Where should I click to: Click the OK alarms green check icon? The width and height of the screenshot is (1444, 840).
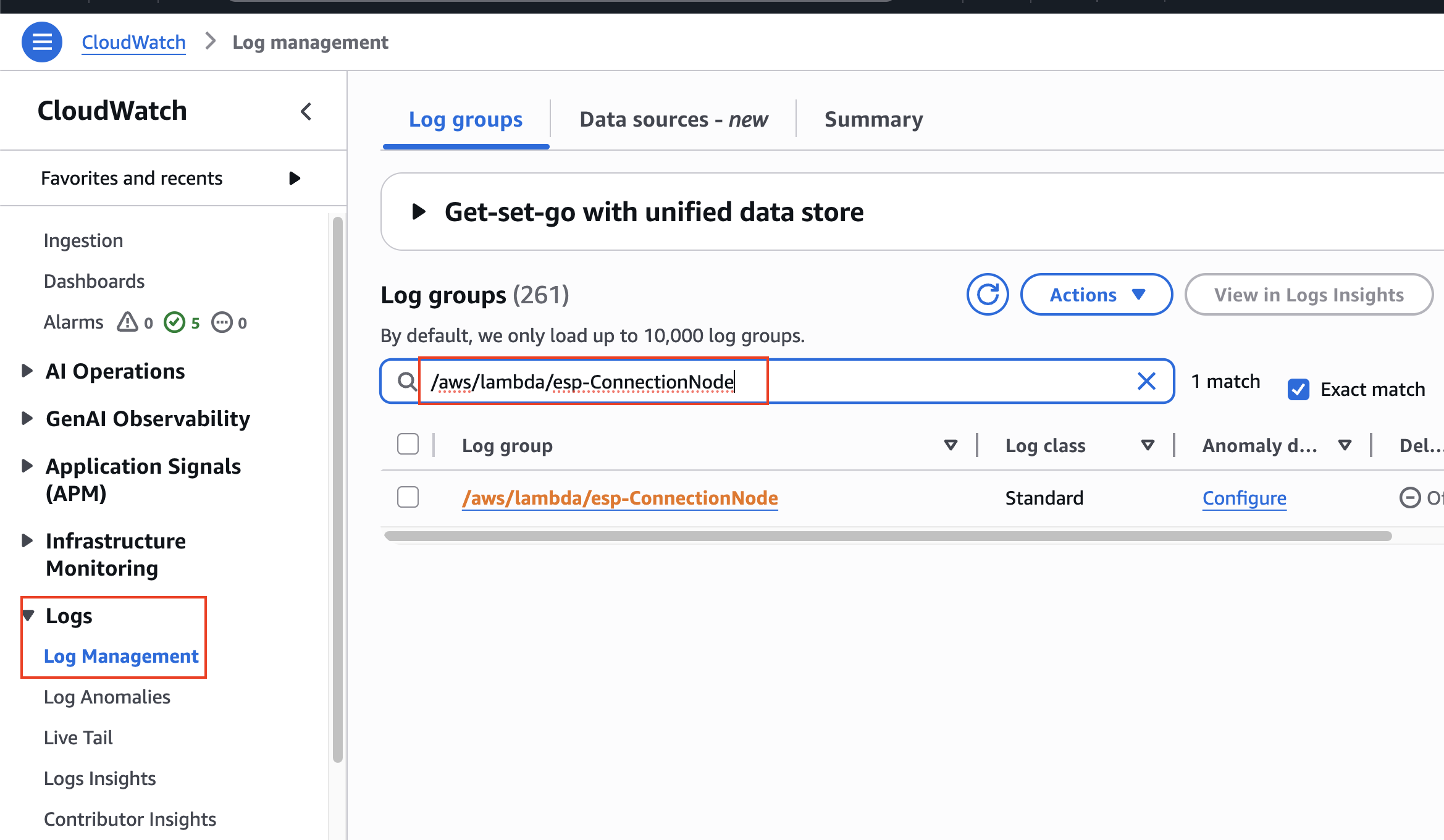pyautogui.click(x=175, y=322)
